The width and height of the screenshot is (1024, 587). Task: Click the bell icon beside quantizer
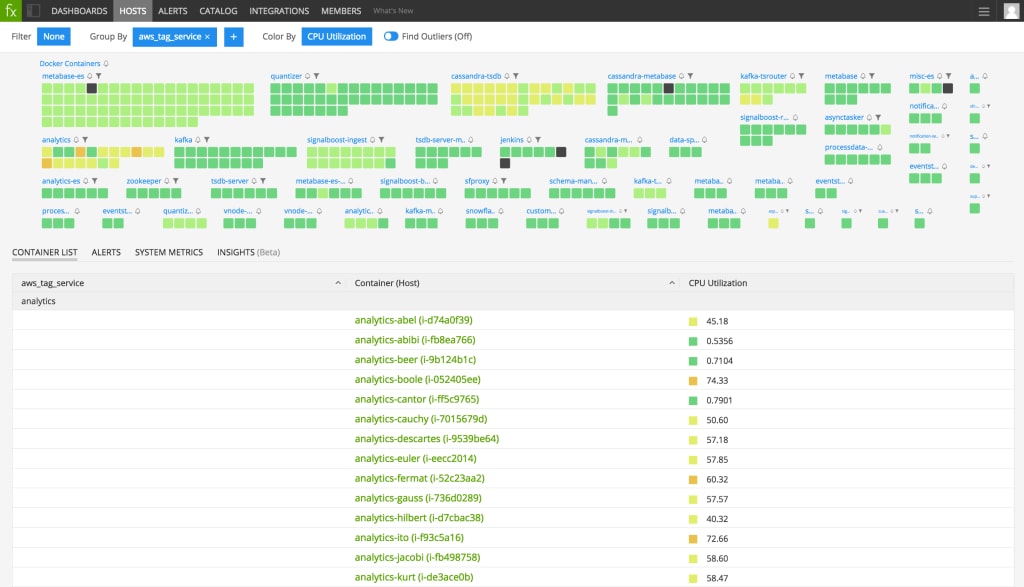coord(308,76)
